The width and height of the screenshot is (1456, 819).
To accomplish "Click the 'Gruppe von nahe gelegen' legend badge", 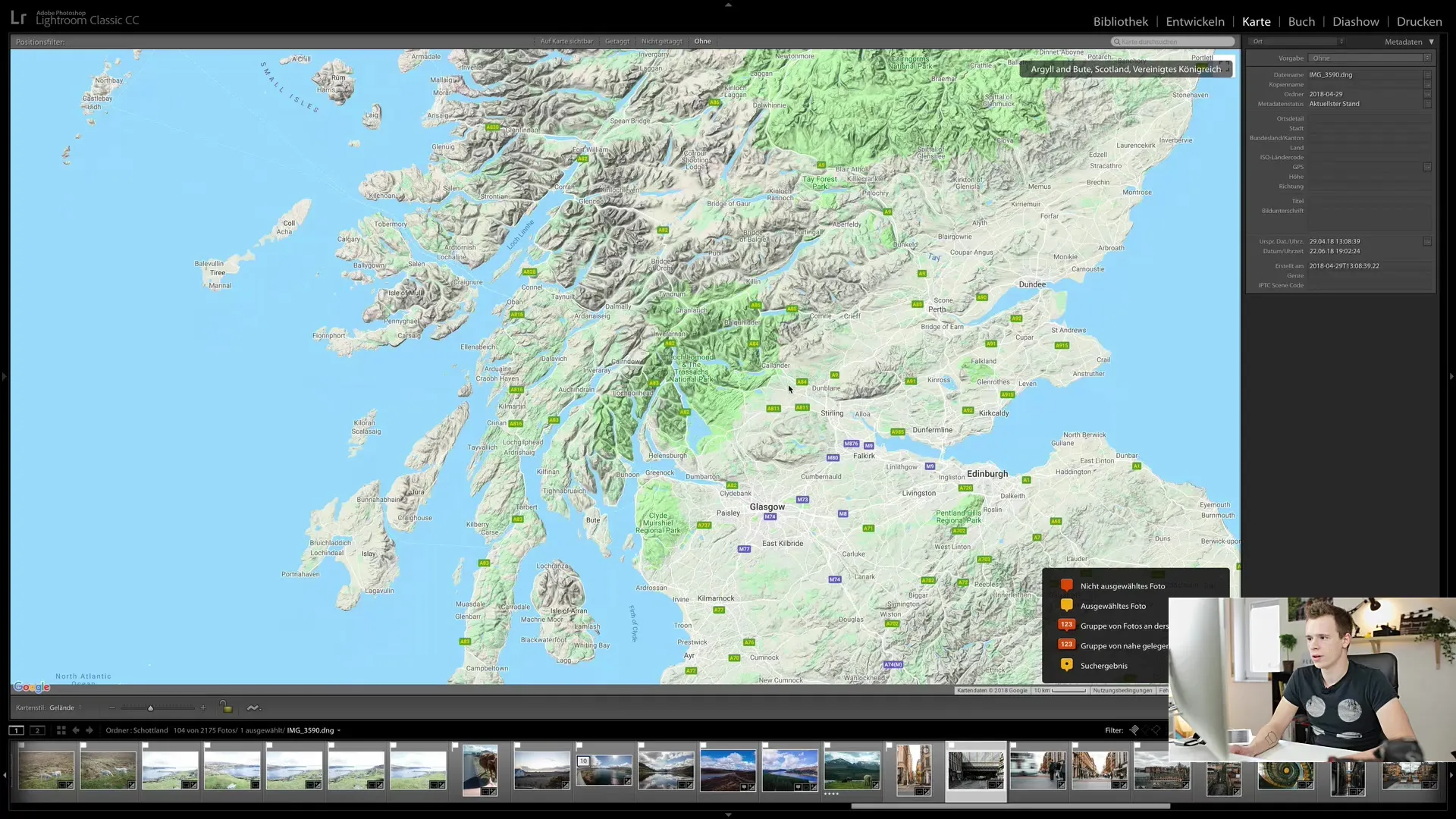I will coord(1066,645).
